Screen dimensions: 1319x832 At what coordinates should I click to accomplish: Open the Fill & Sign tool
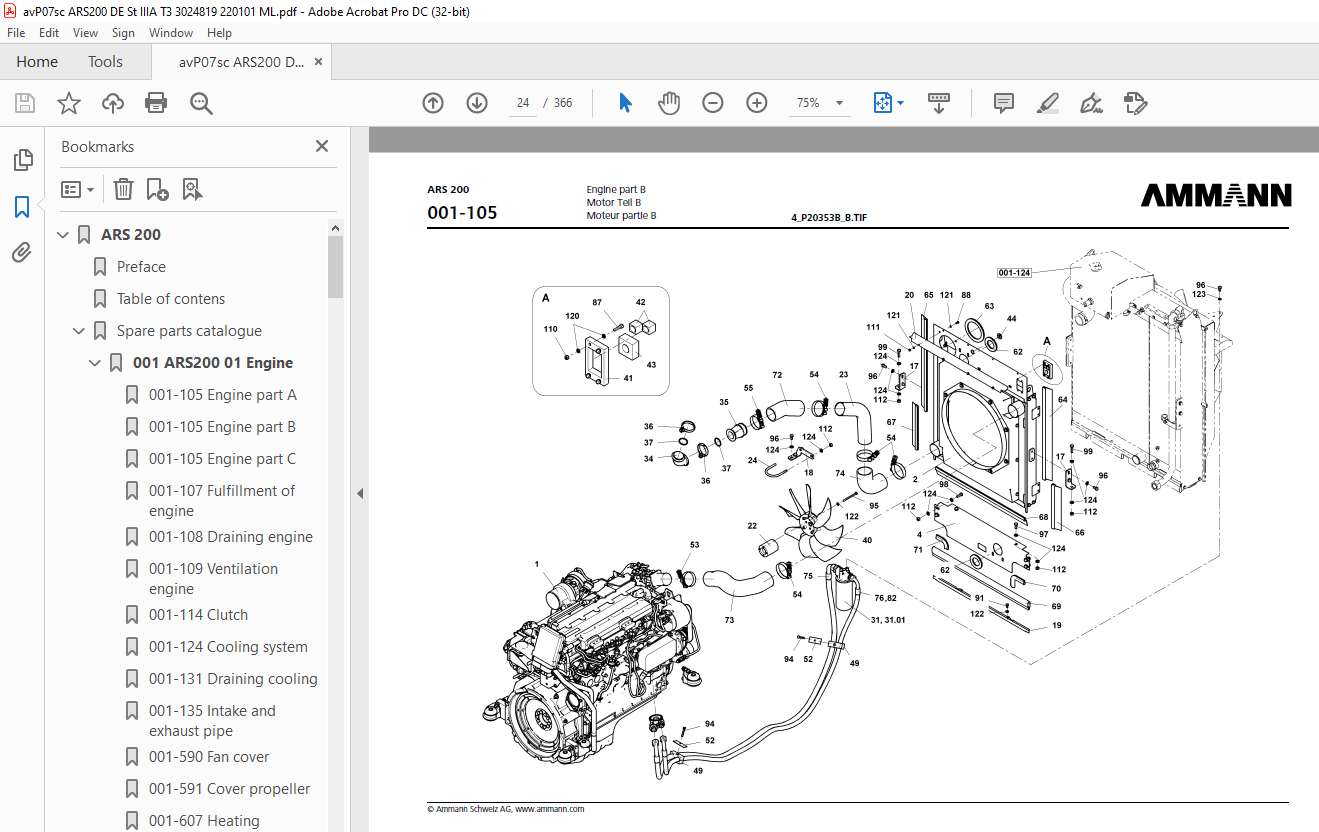coord(1091,103)
